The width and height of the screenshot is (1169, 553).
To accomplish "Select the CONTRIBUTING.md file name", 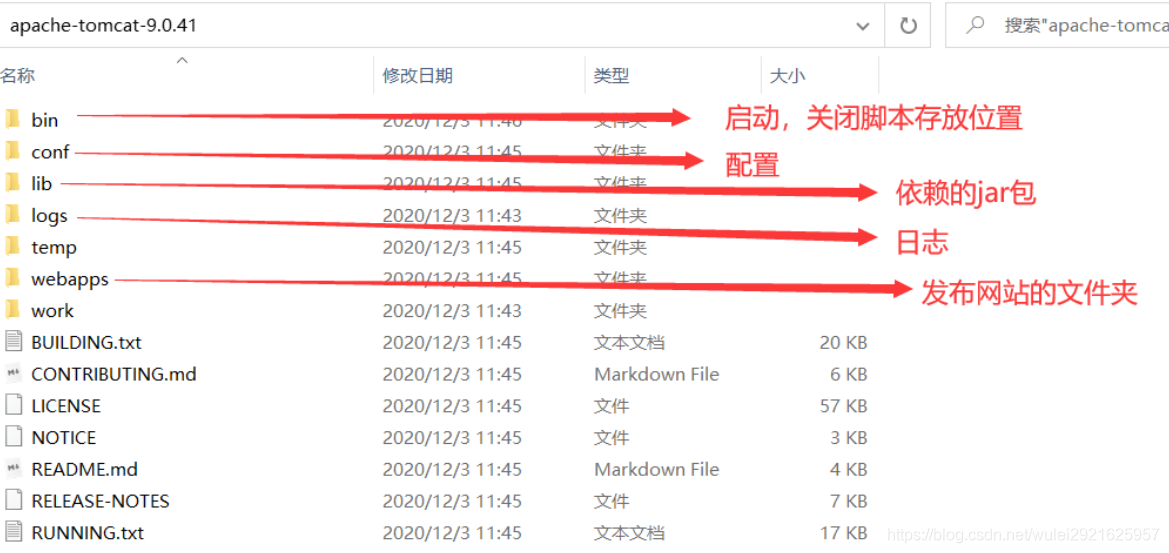I will 114,374.
